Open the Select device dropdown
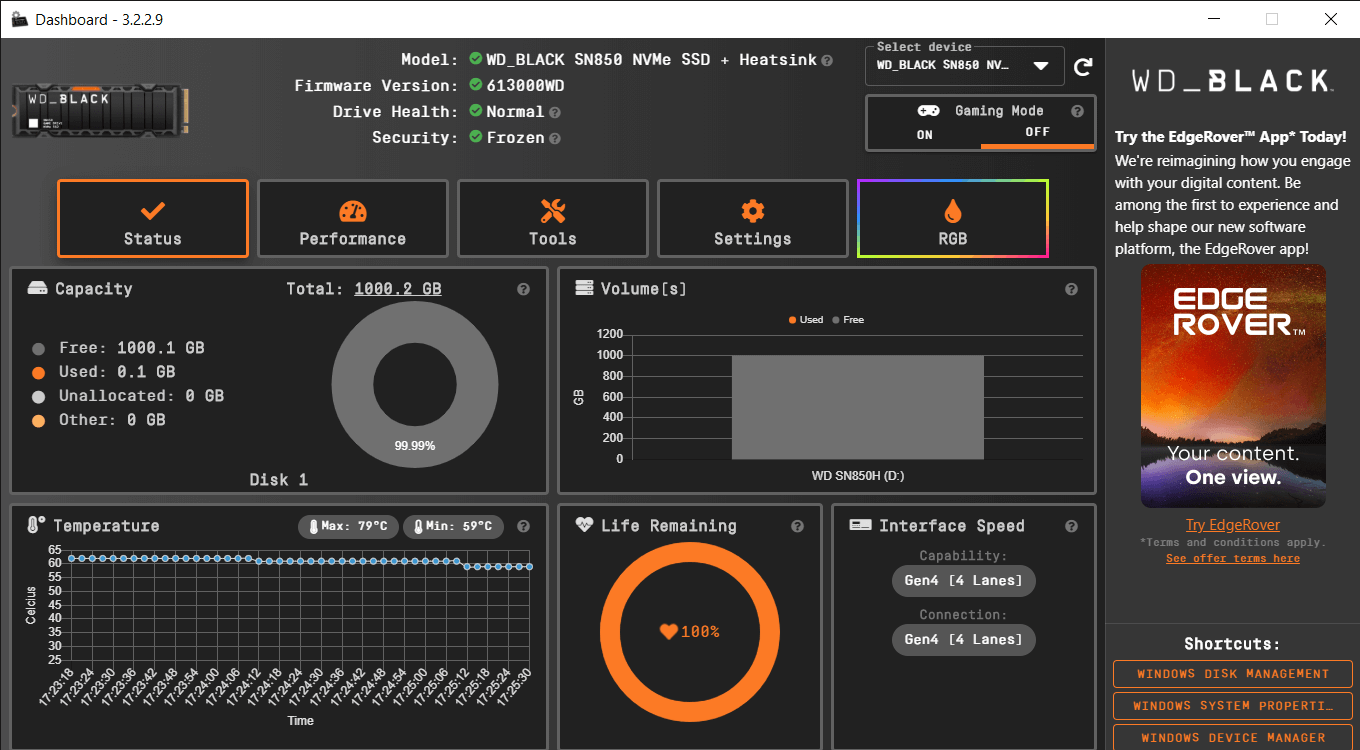 [x=965, y=66]
